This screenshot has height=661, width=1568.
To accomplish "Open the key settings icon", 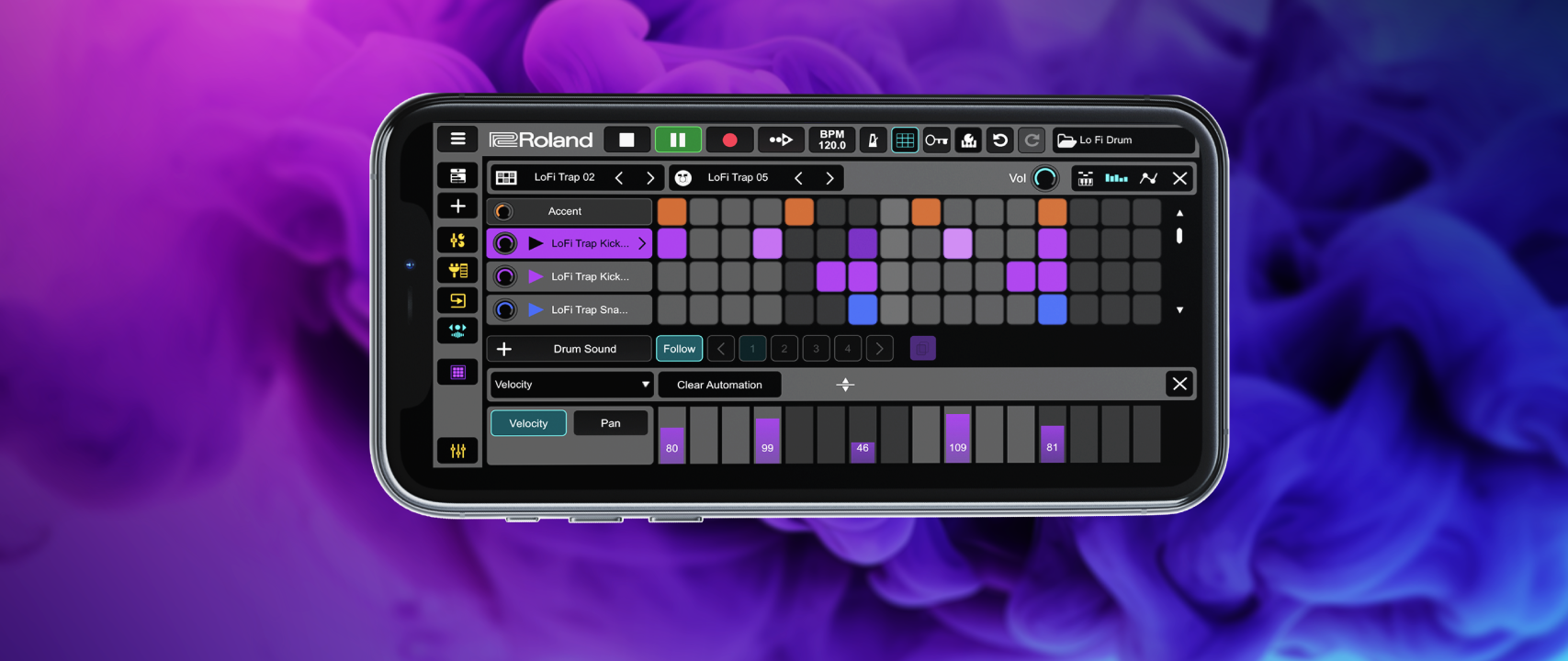I will tap(936, 140).
